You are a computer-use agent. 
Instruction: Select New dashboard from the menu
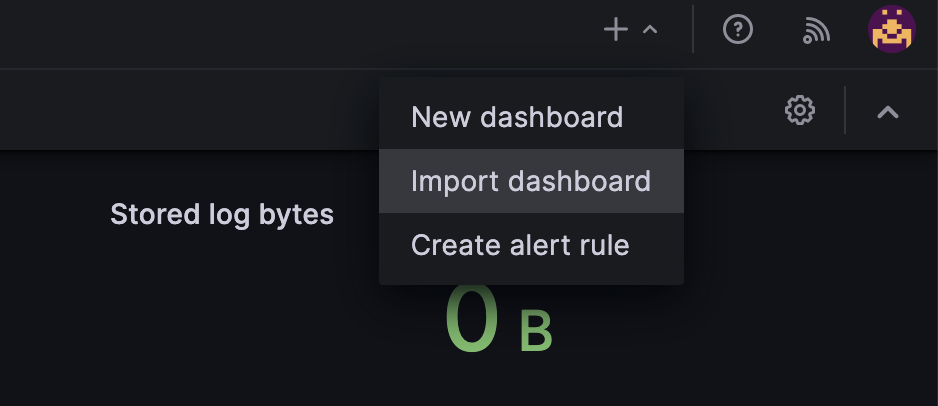point(517,117)
